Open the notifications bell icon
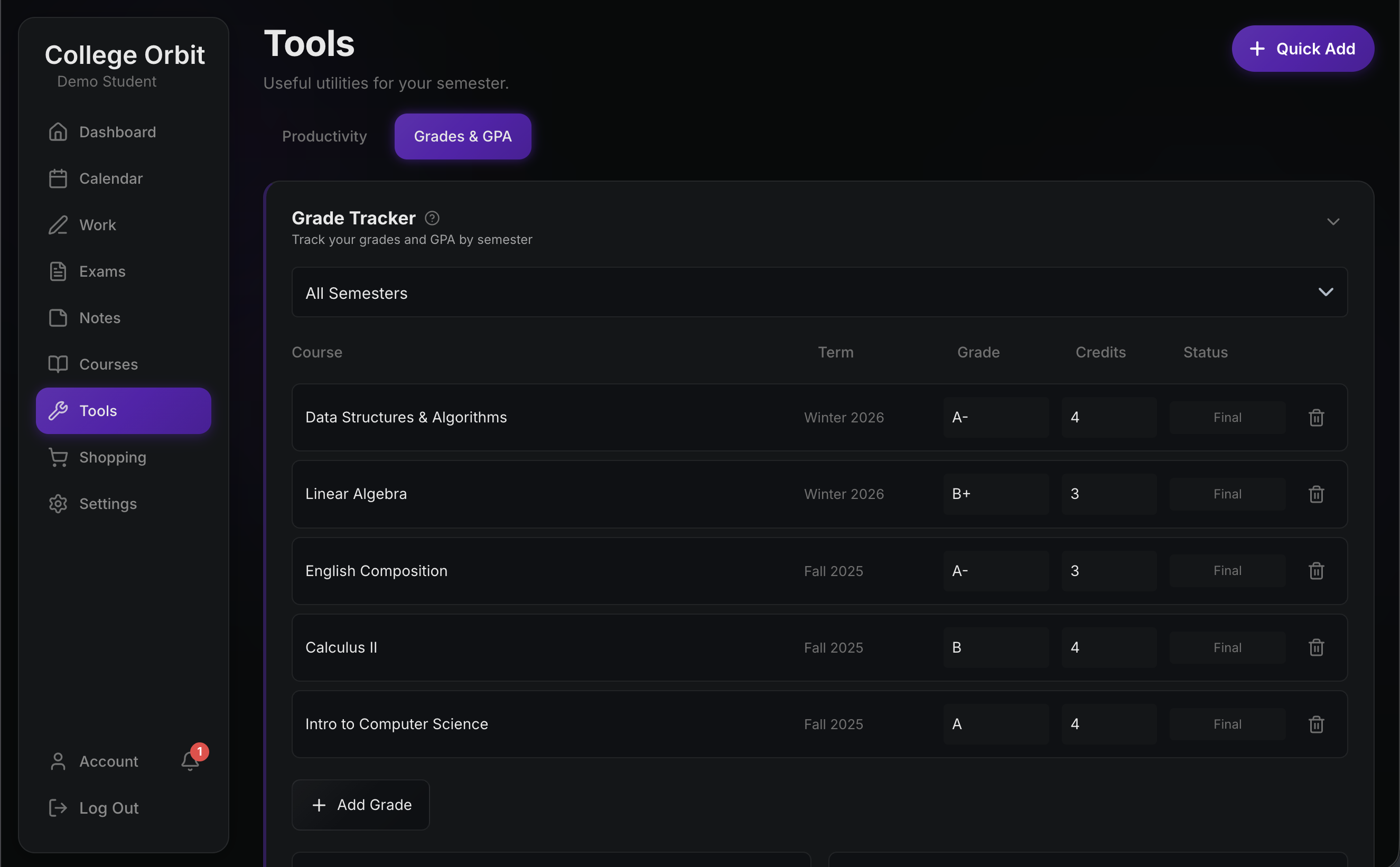Viewport: 1400px width, 867px height. pos(190,761)
